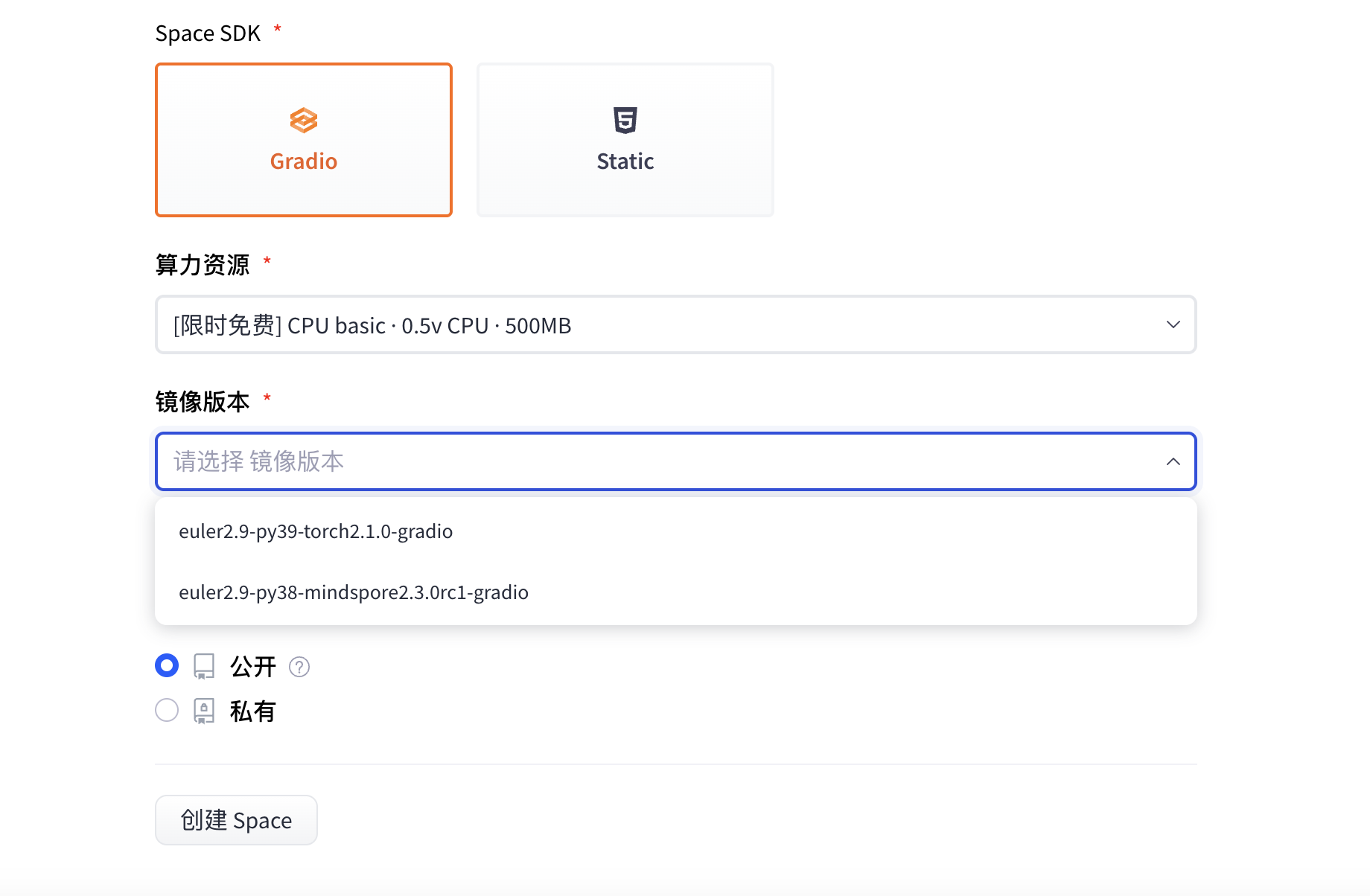Choose euler2.9-py38-mindspore2.3.0rc1-gradio option
This screenshot has width=1370, height=896.
[676, 592]
